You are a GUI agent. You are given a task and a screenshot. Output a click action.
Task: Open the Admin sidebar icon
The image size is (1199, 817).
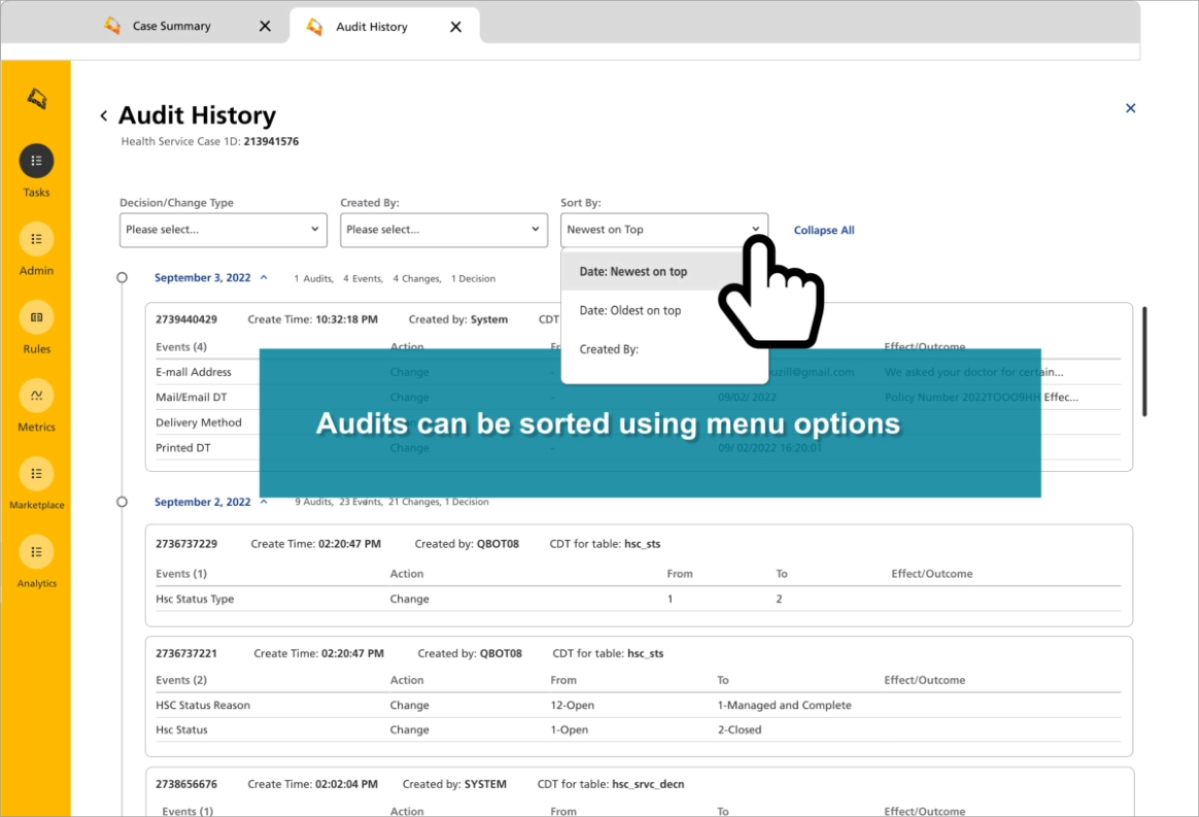coord(36,239)
